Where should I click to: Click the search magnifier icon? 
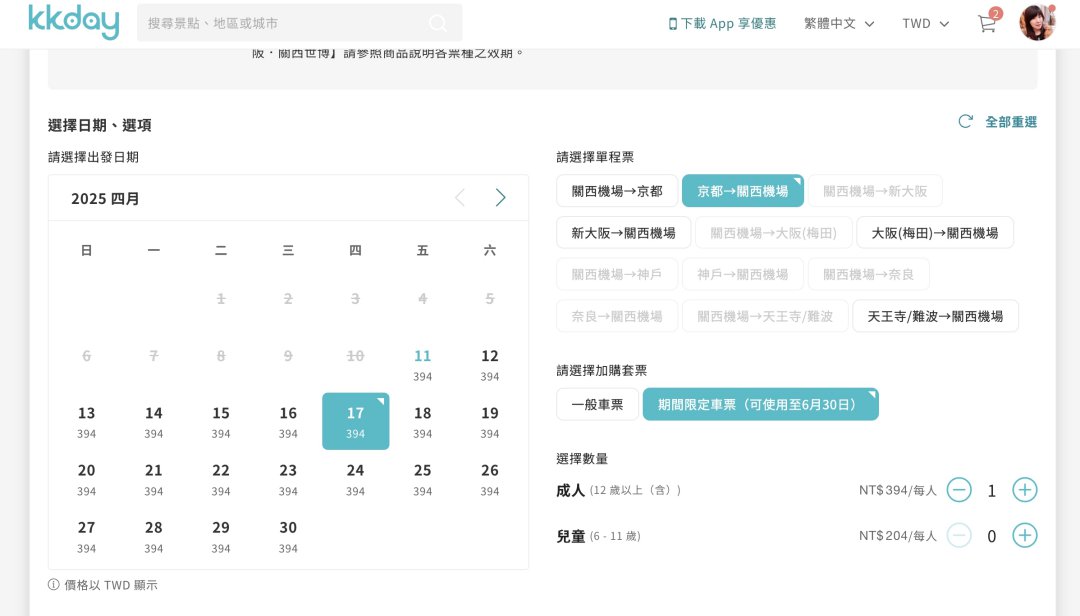pos(437,23)
